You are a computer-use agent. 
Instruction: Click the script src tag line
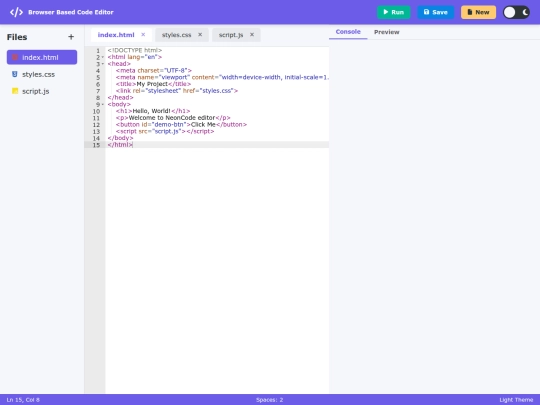[165, 131]
